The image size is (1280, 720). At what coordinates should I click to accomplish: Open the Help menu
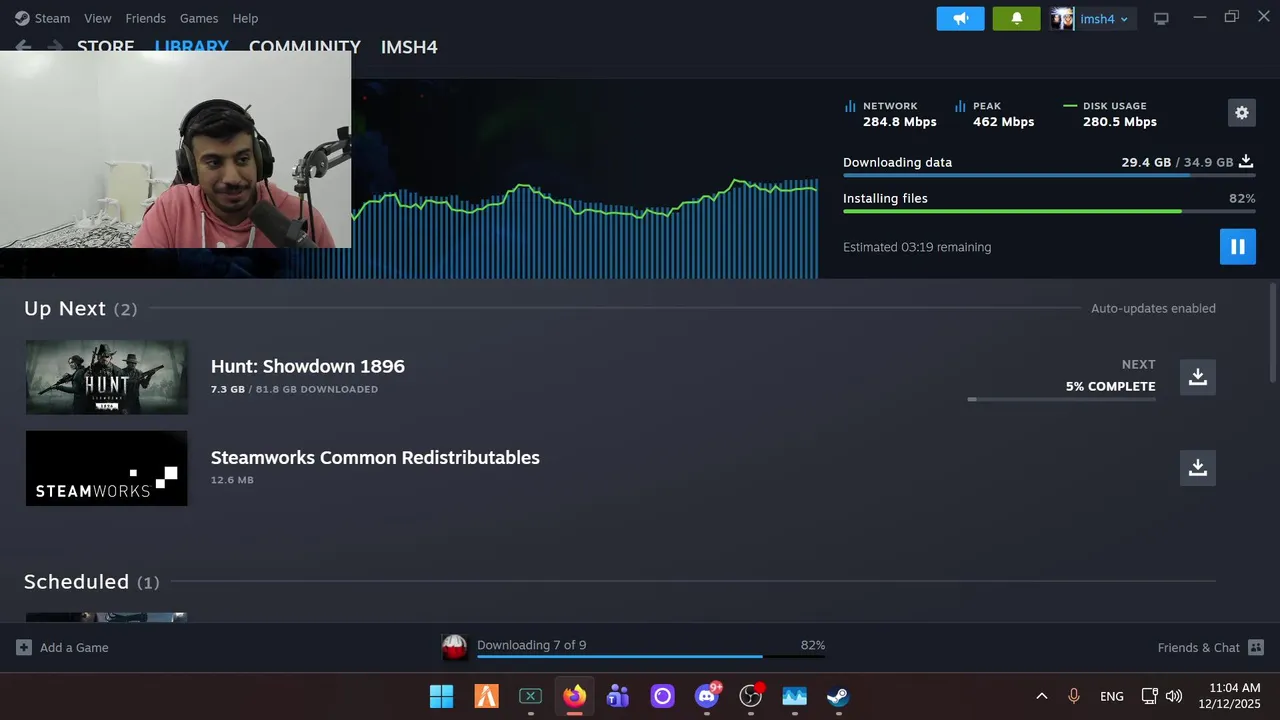click(245, 18)
